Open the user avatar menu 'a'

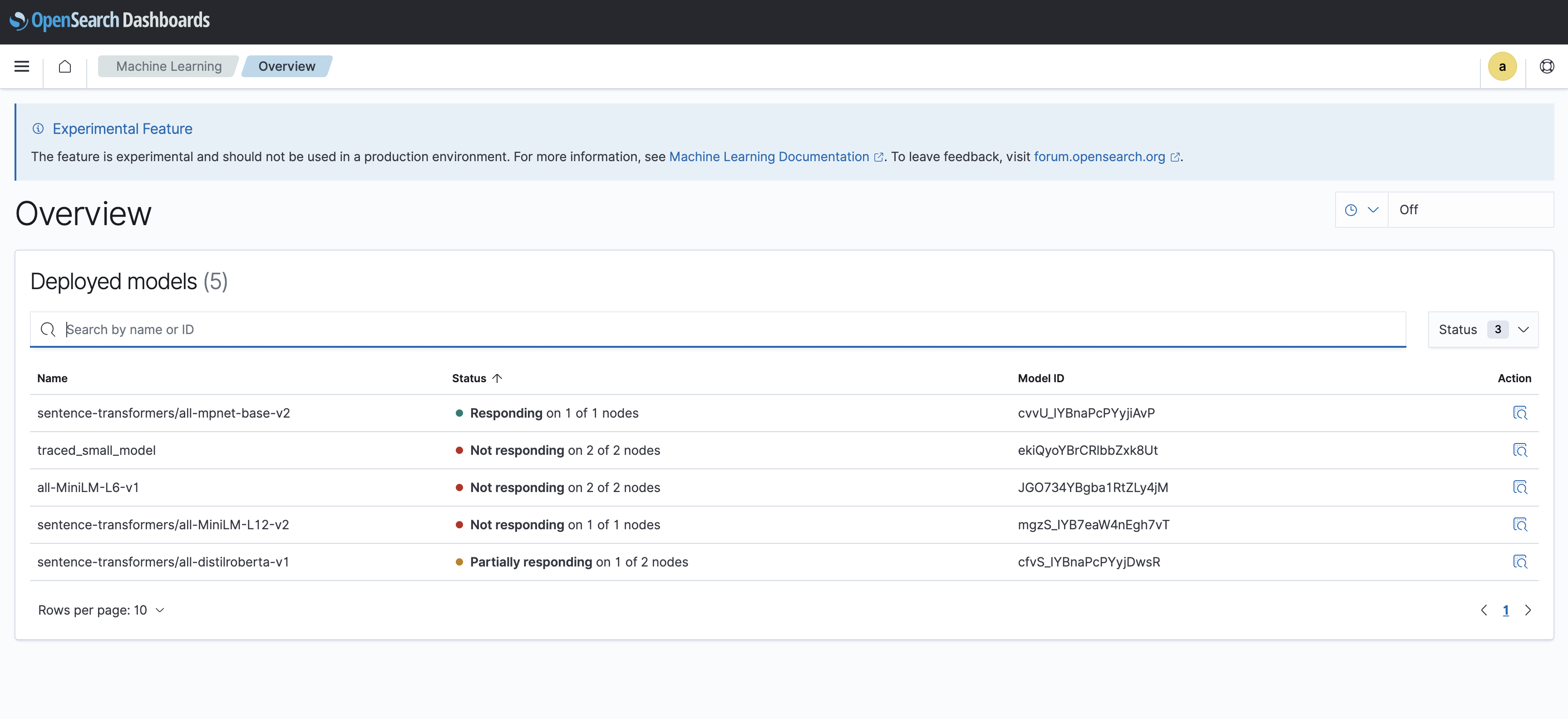pyautogui.click(x=1502, y=66)
